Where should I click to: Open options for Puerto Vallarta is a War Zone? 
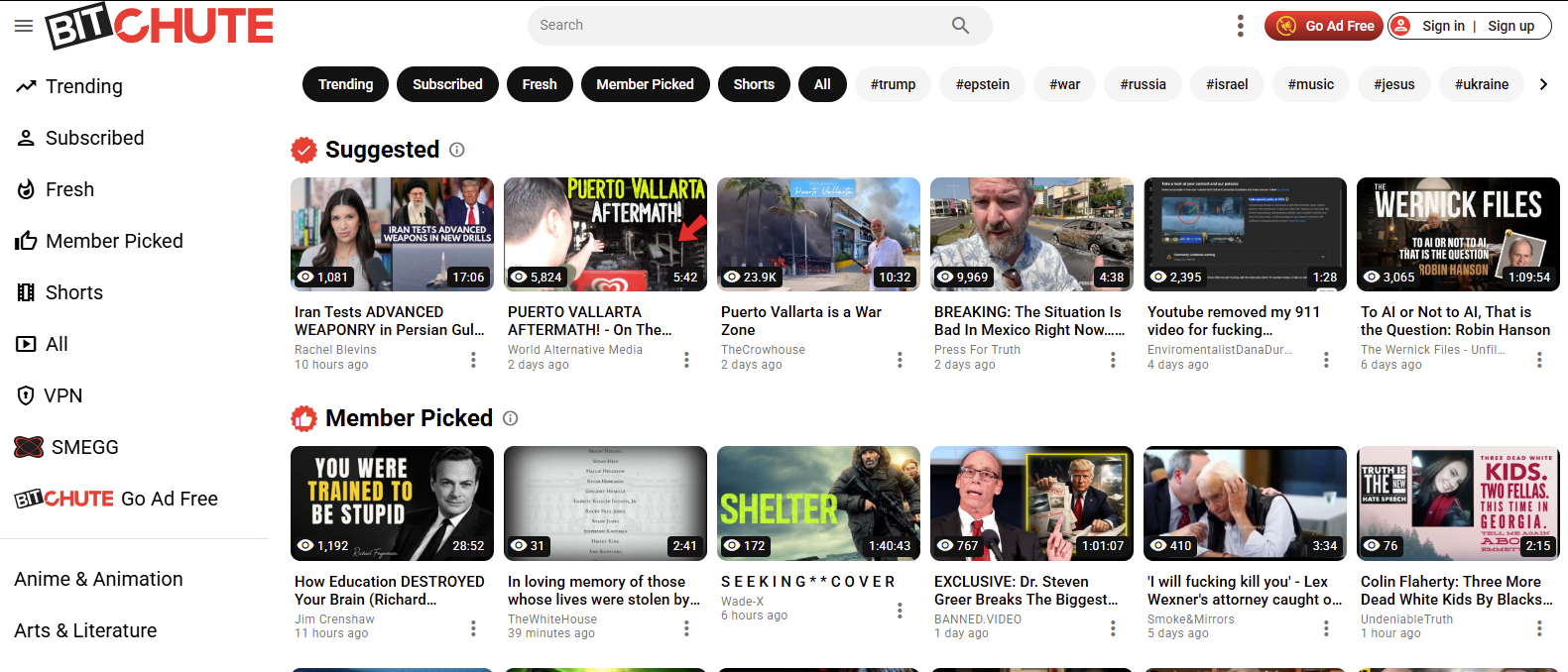coord(900,360)
